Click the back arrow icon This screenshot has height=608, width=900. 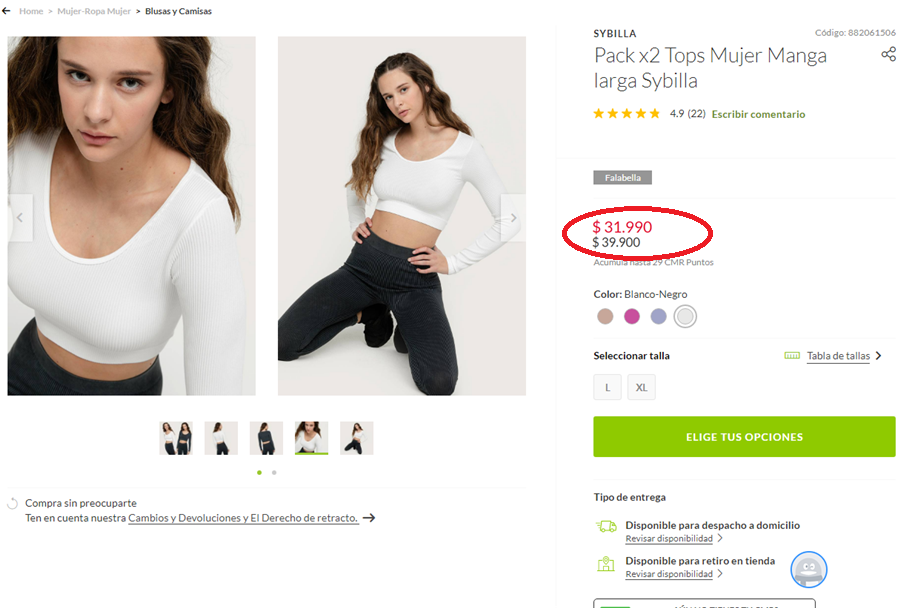(8, 11)
